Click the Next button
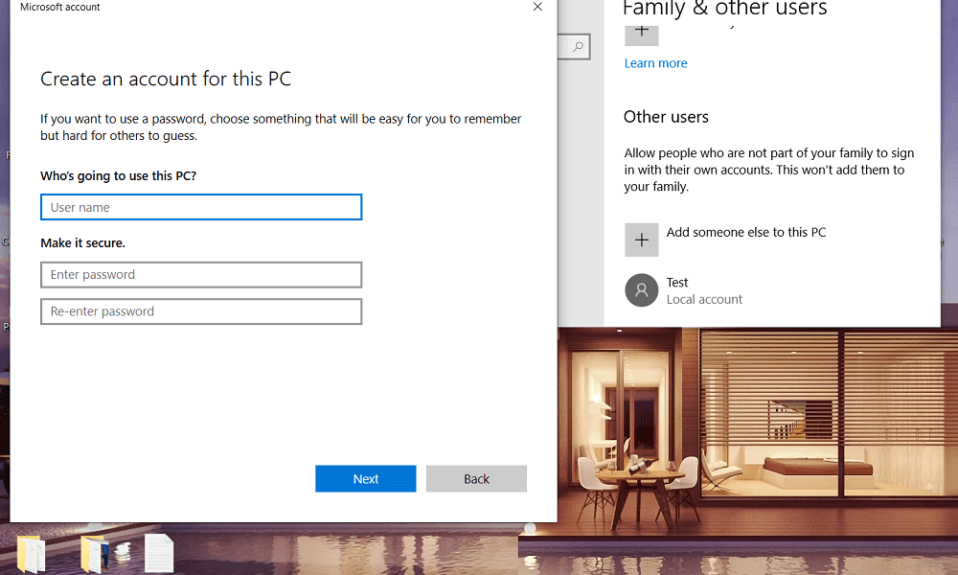This screenshot has width=958, height=575. click(365, 478)
